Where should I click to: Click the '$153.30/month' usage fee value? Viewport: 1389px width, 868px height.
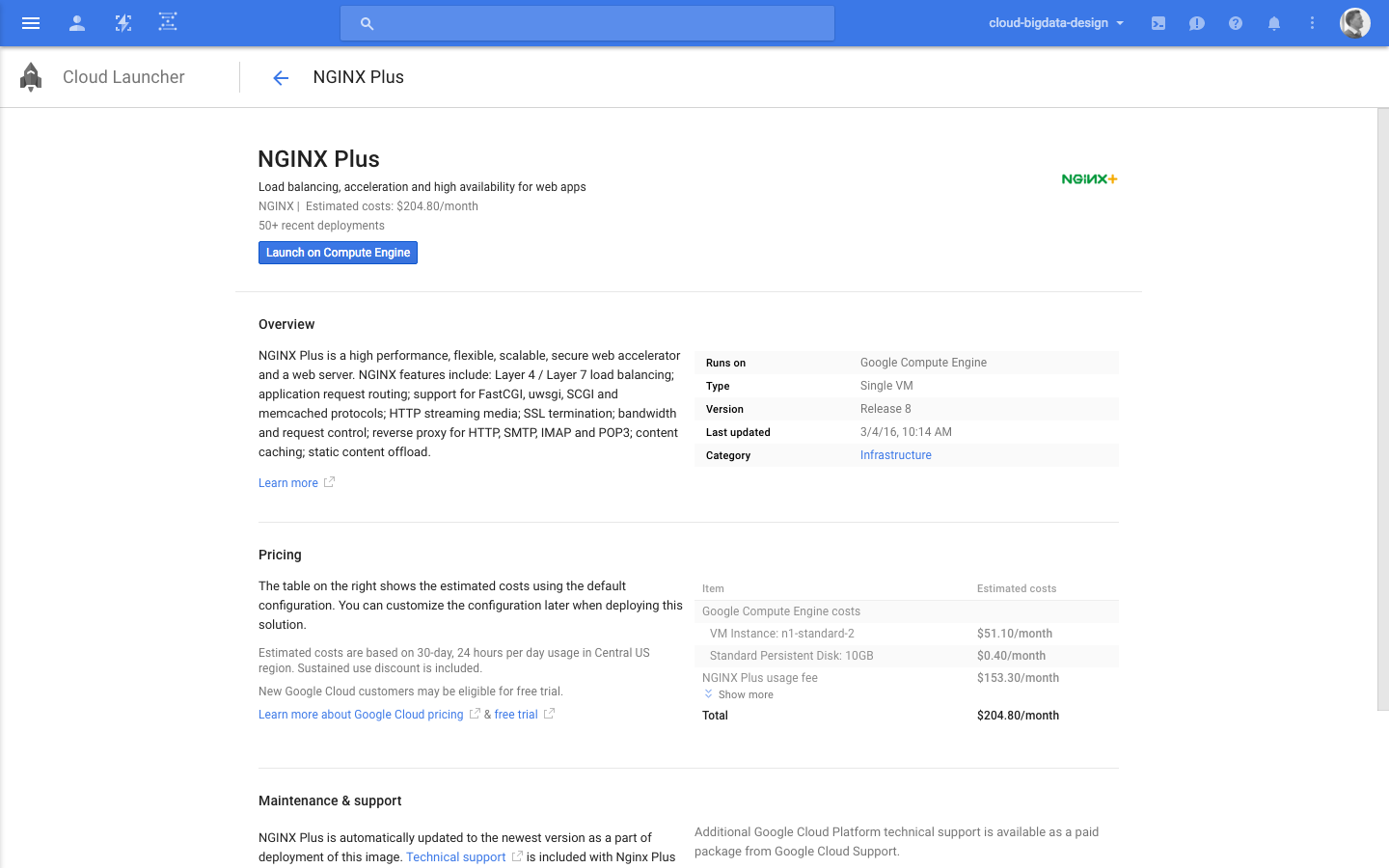(x=1018, y=678)
